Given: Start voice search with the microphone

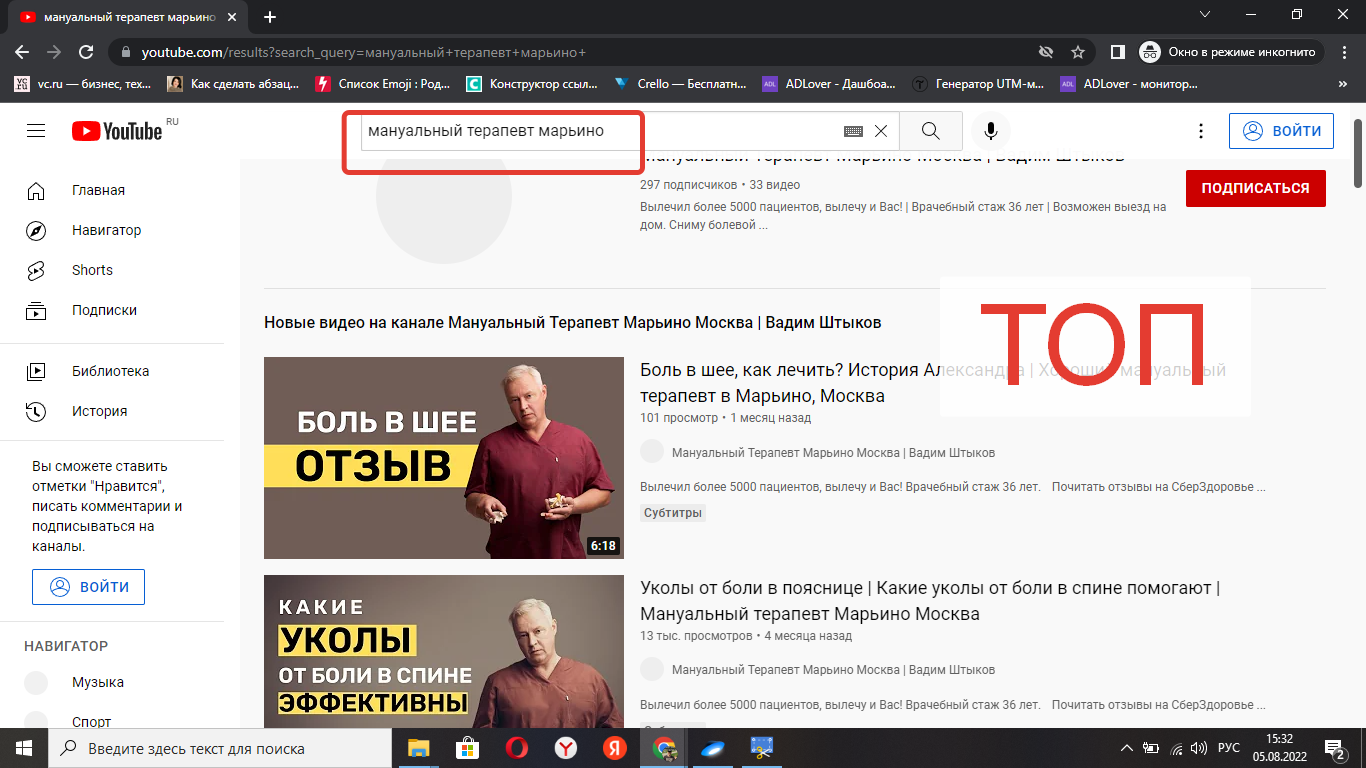Looking at the screenshot, I should (991, 131).
